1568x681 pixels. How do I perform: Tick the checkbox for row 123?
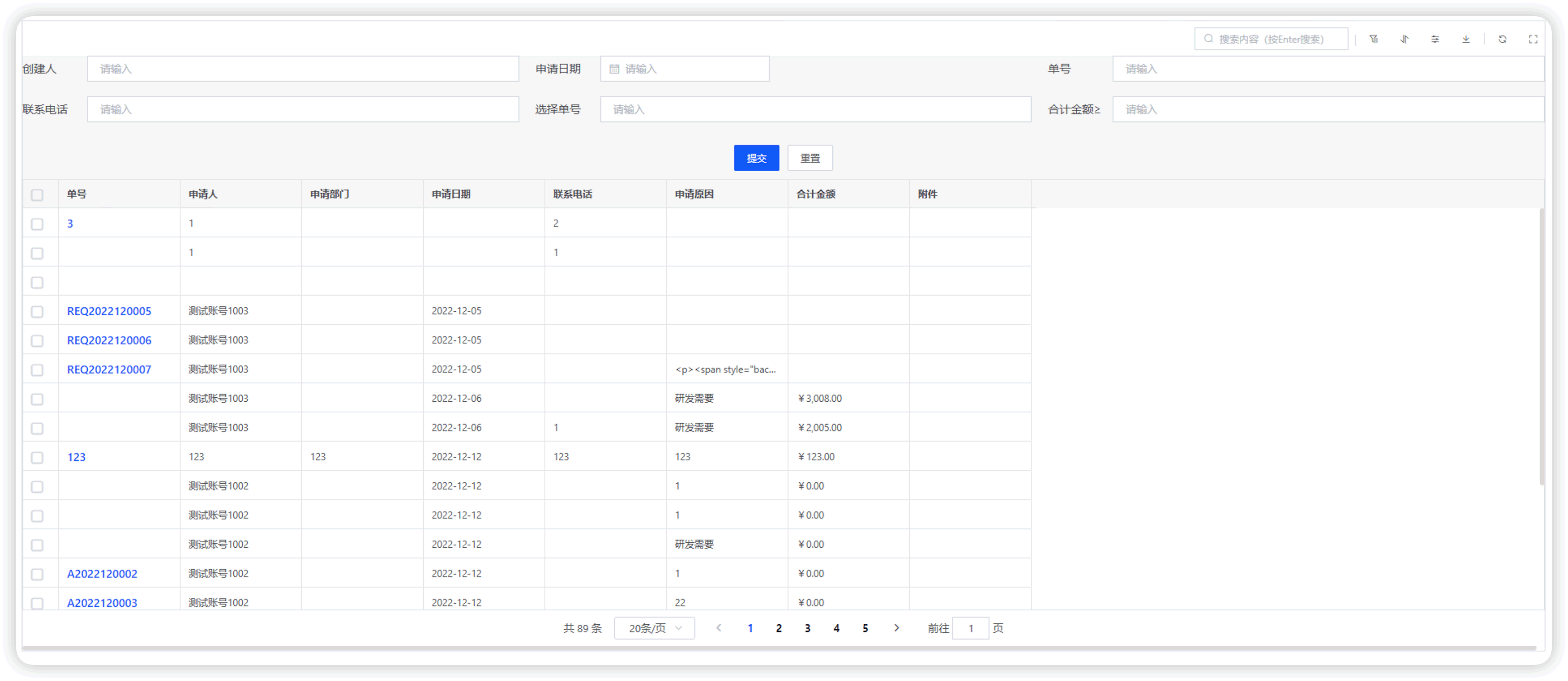pos(37,458)
